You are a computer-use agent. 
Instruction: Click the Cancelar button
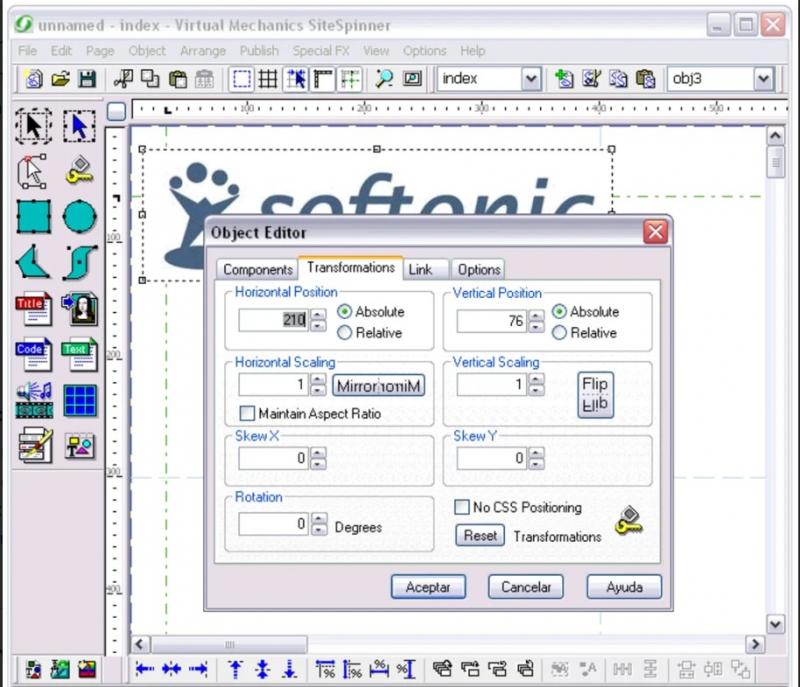[526, 587]
